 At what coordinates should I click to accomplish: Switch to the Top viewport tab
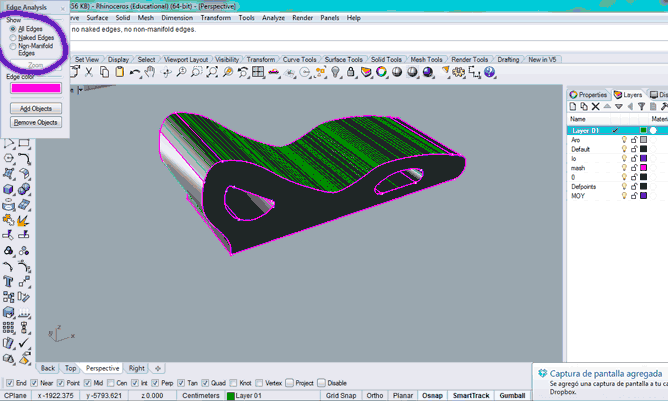[x=70, y=368]
